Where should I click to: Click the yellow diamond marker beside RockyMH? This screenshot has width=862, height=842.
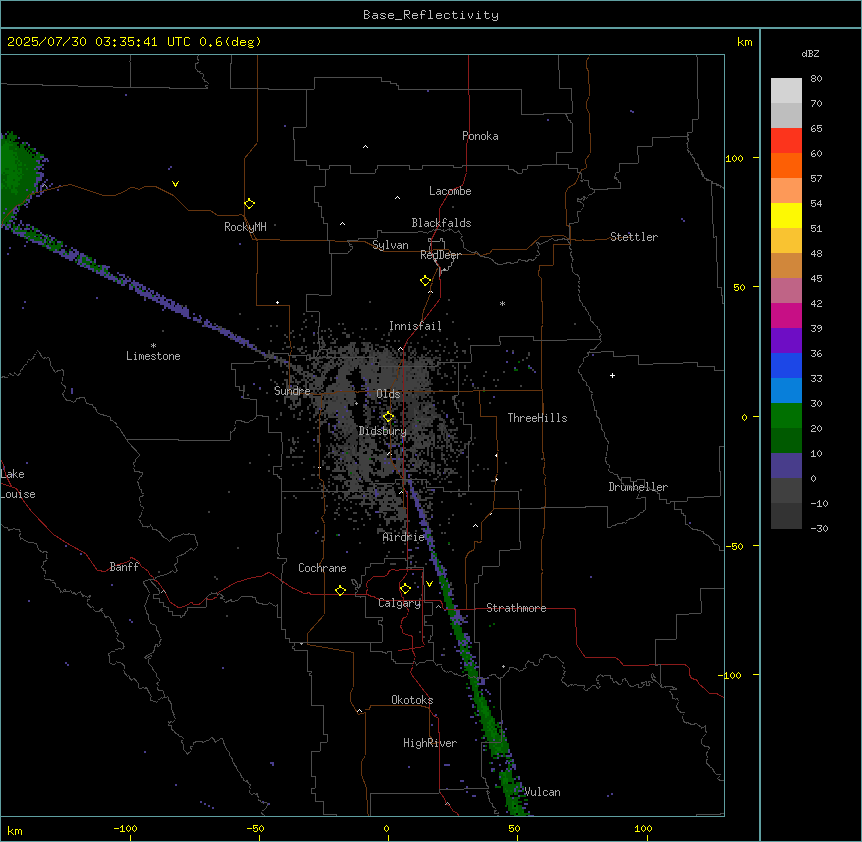click(249, 204)
